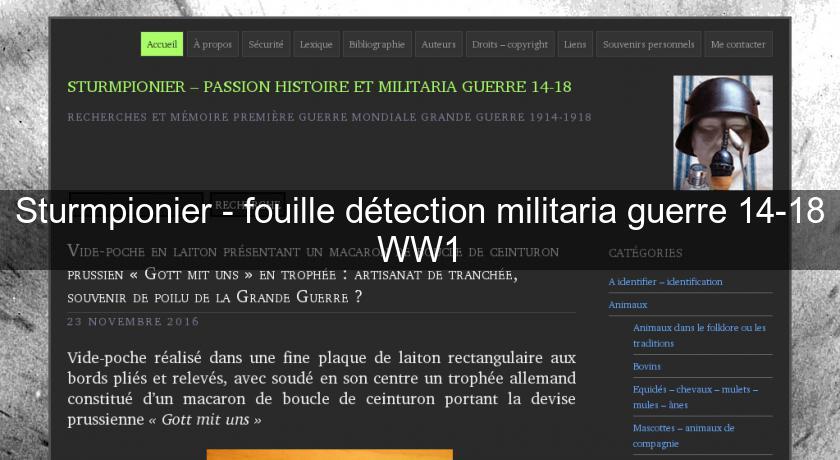The height and width of the screenshot is (460, 840).
Task: Open the Auteurs page
Action: (438, 44)
